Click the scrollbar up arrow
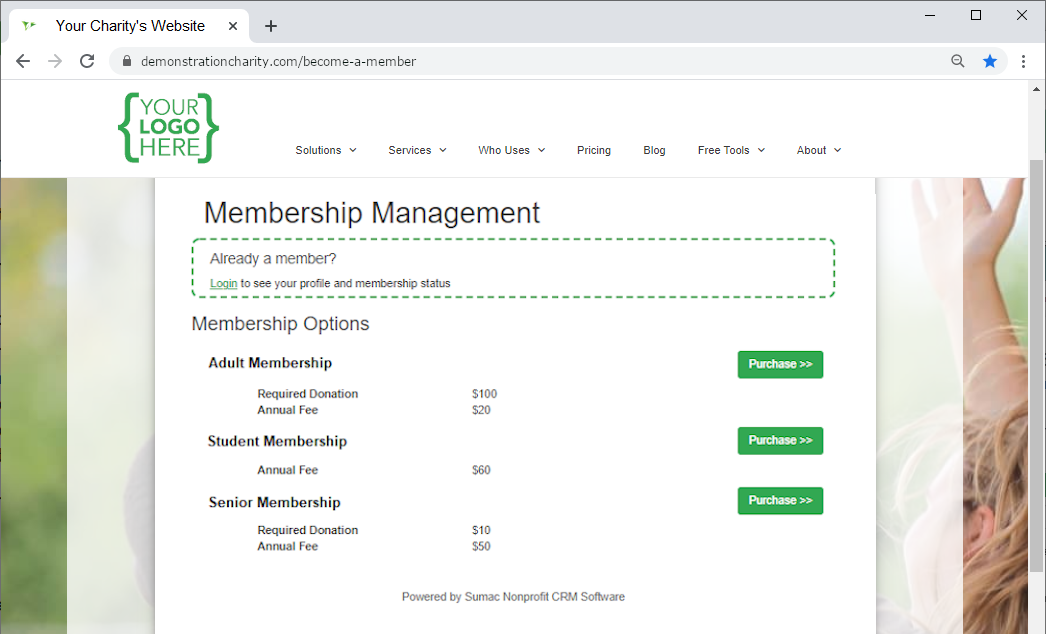This screenshot has width=1046, height=634. tap(1036, 88)
